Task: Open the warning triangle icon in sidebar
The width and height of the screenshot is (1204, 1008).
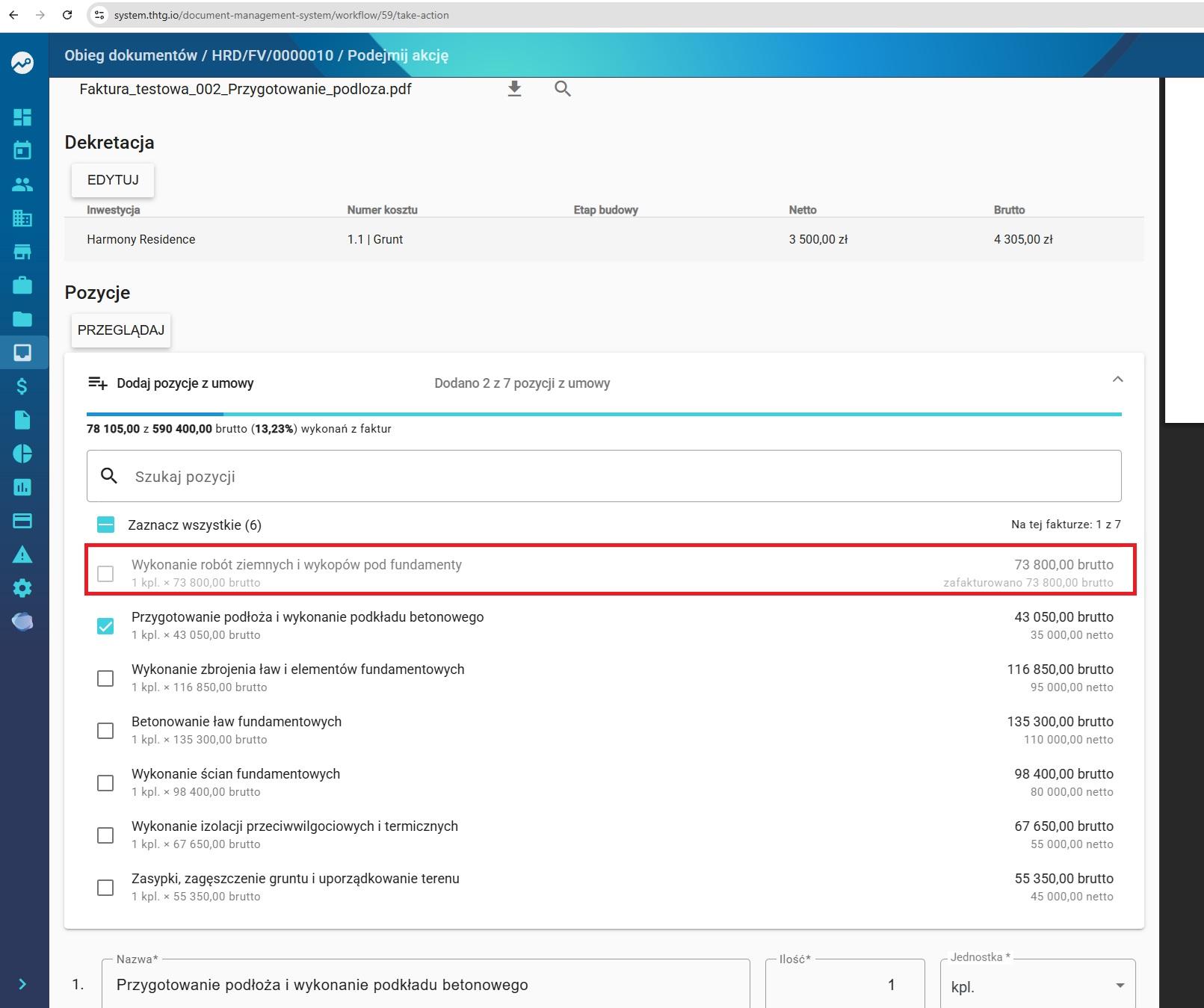Action: (x=22, y=554)
